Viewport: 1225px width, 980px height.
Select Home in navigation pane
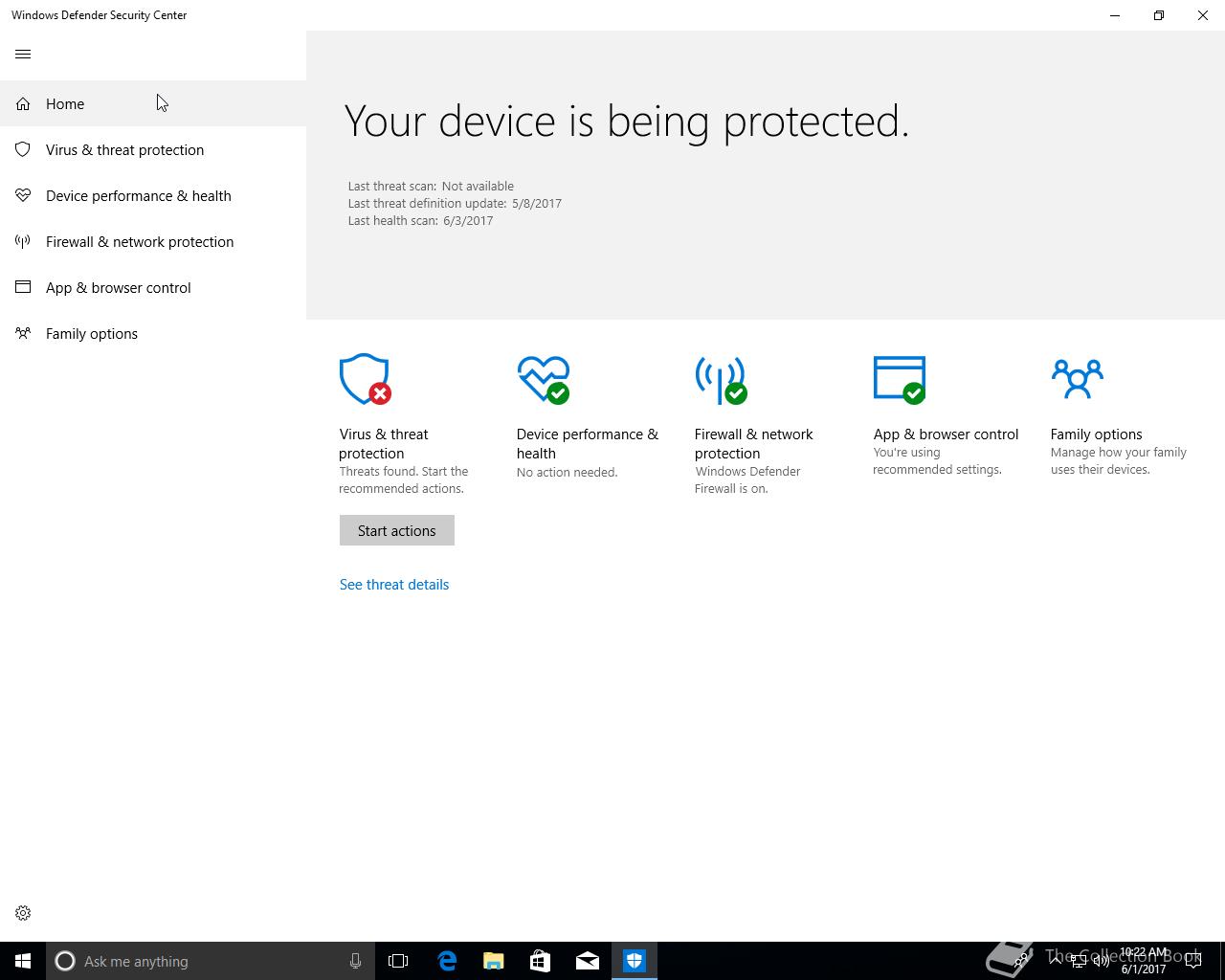click(x=153, y=103)
